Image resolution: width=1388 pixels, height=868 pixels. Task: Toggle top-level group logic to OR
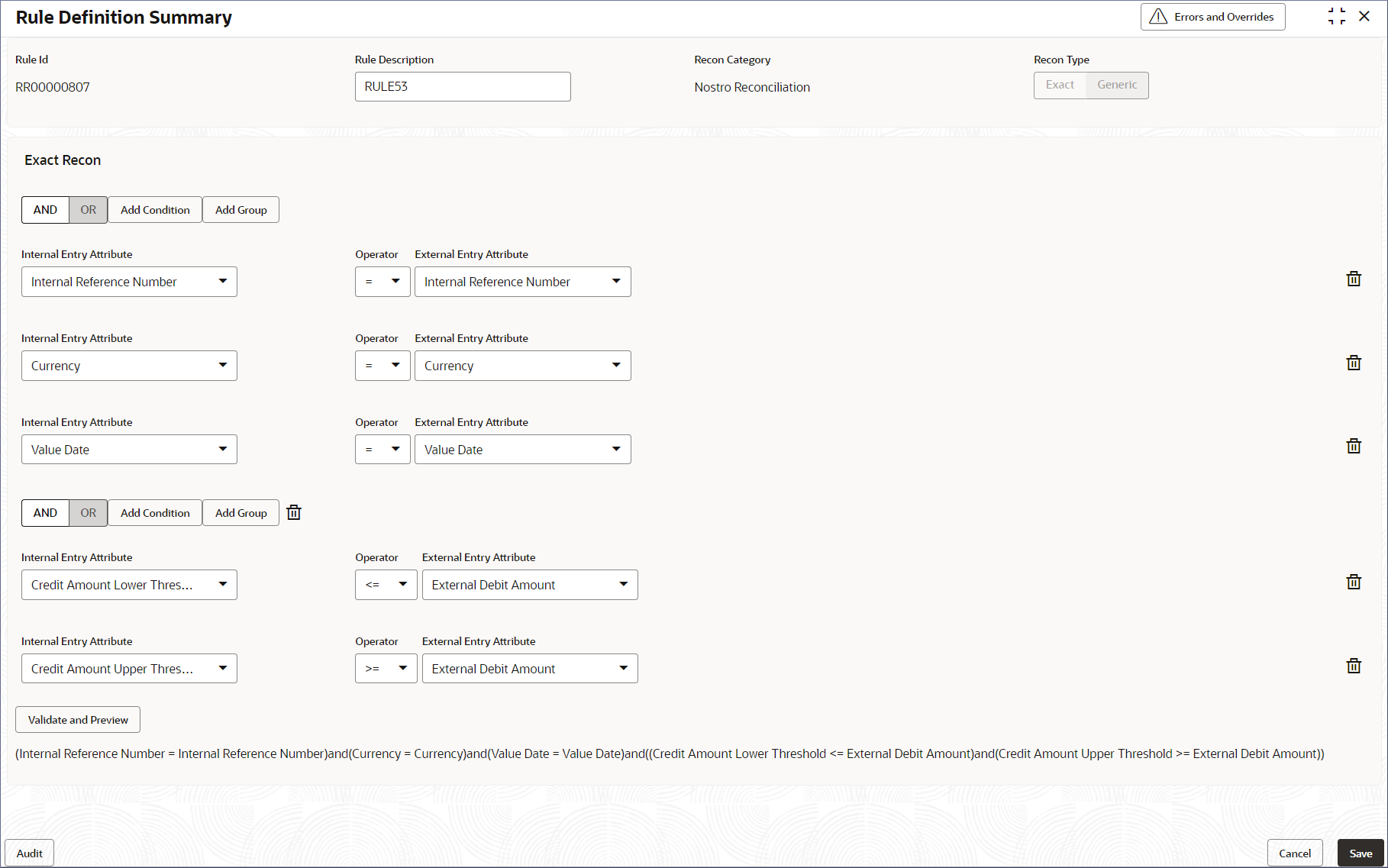(89, 210)
